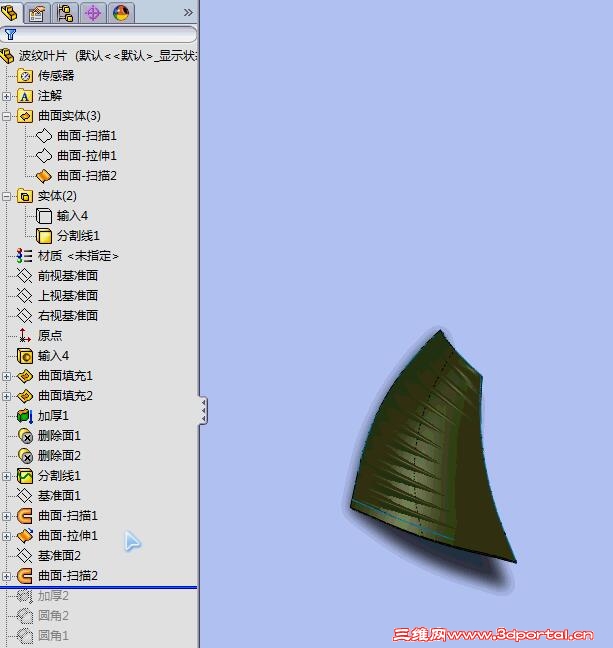Select the 基准面1 plane icon

point(24,496)
